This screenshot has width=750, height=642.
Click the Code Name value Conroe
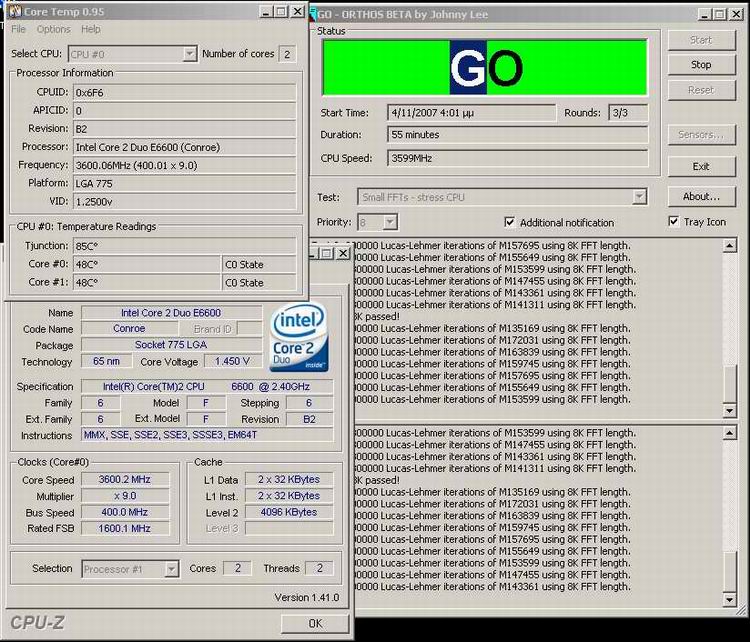pyautogui.click(x=129, y=329)
